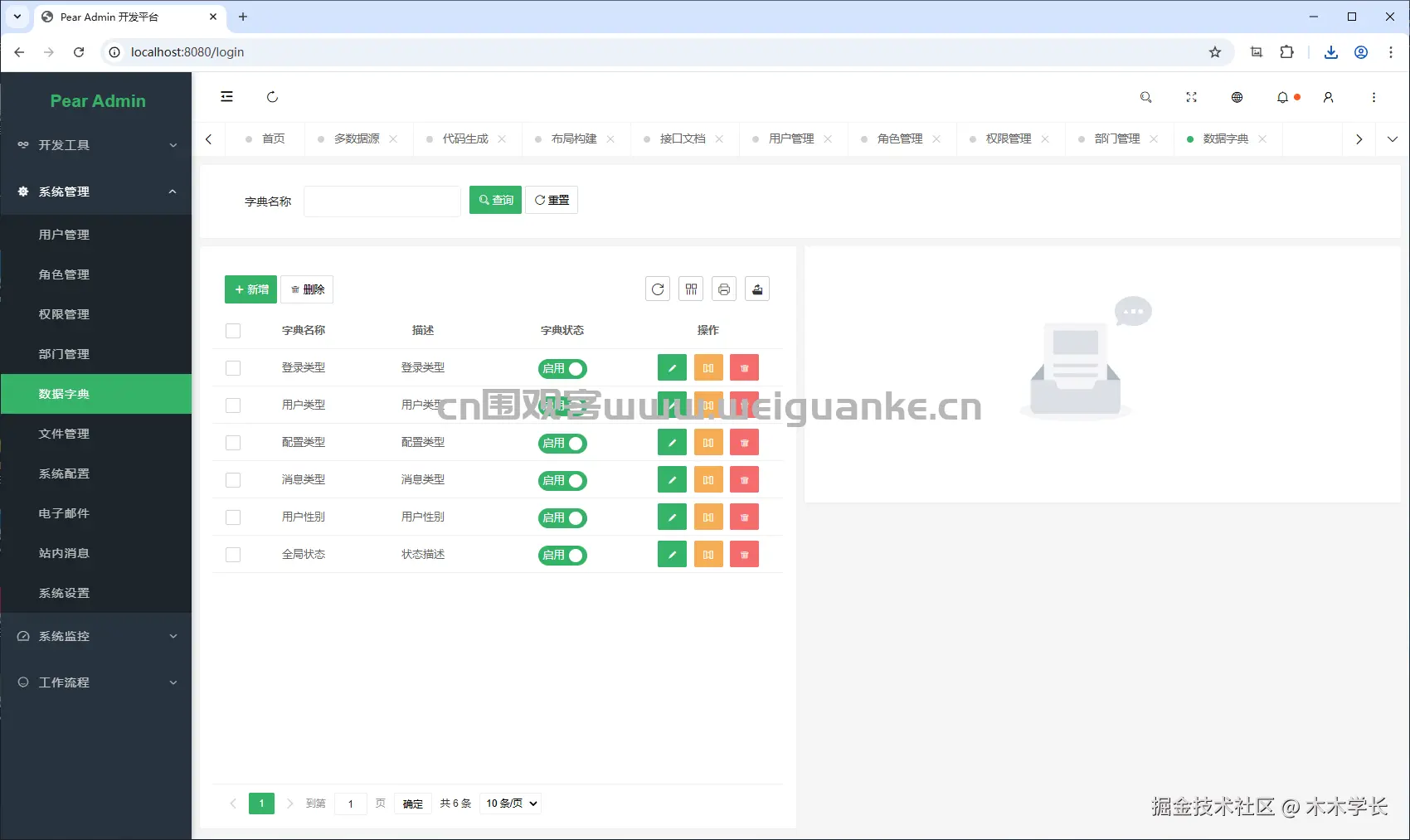This screenshot has height=840, width=1410.
Task: Show earlier page tabs with the left chevron
Action: click(x=209, y=139)
